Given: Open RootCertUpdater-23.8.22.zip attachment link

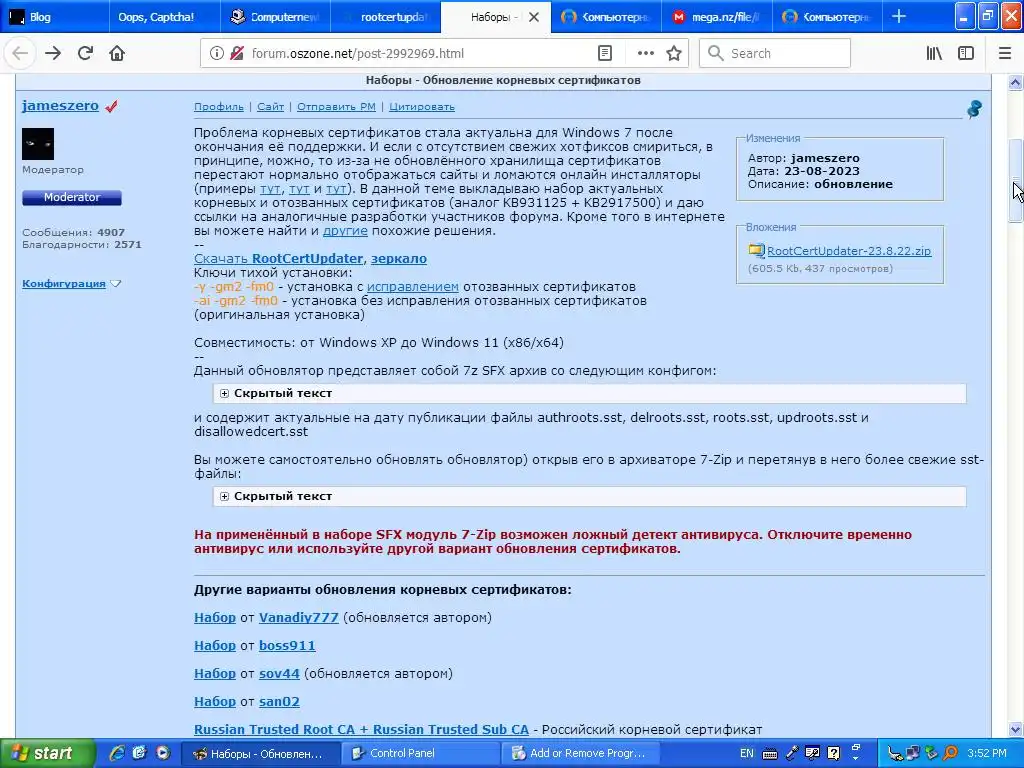Looking at the screenshot, I should [849, 251].
